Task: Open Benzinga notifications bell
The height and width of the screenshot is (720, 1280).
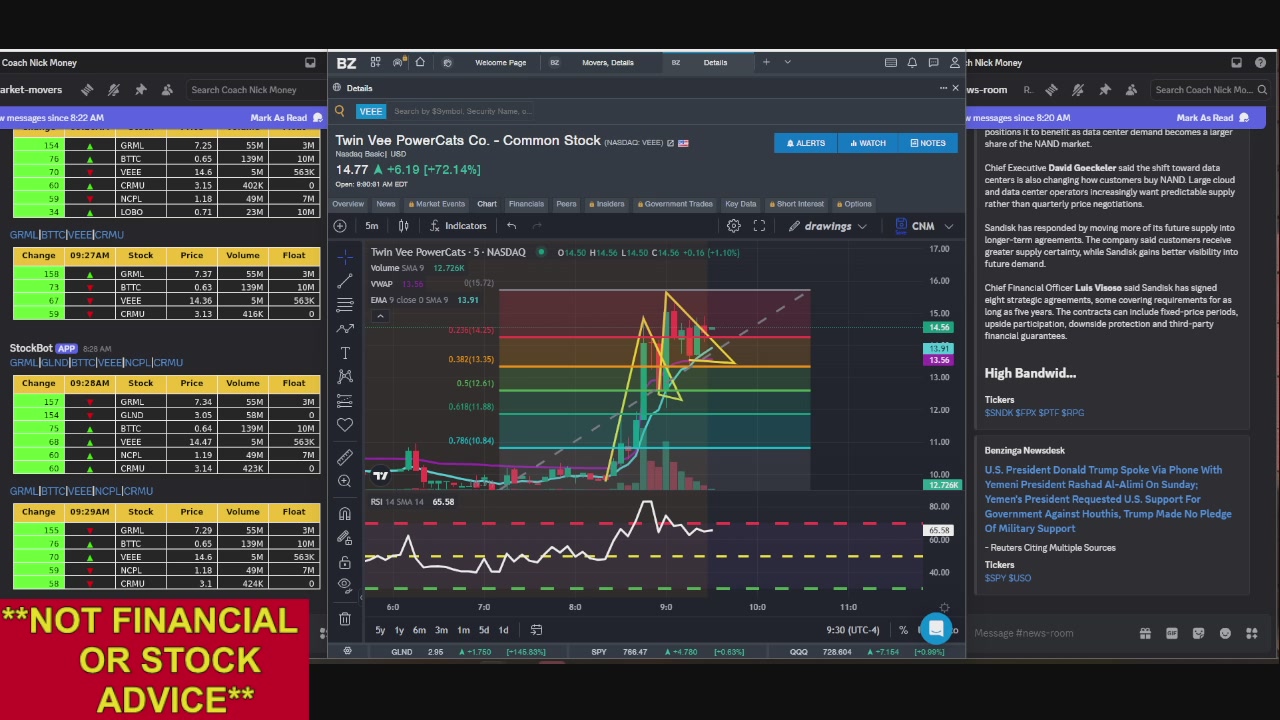Action: click(x=912, y=63)
